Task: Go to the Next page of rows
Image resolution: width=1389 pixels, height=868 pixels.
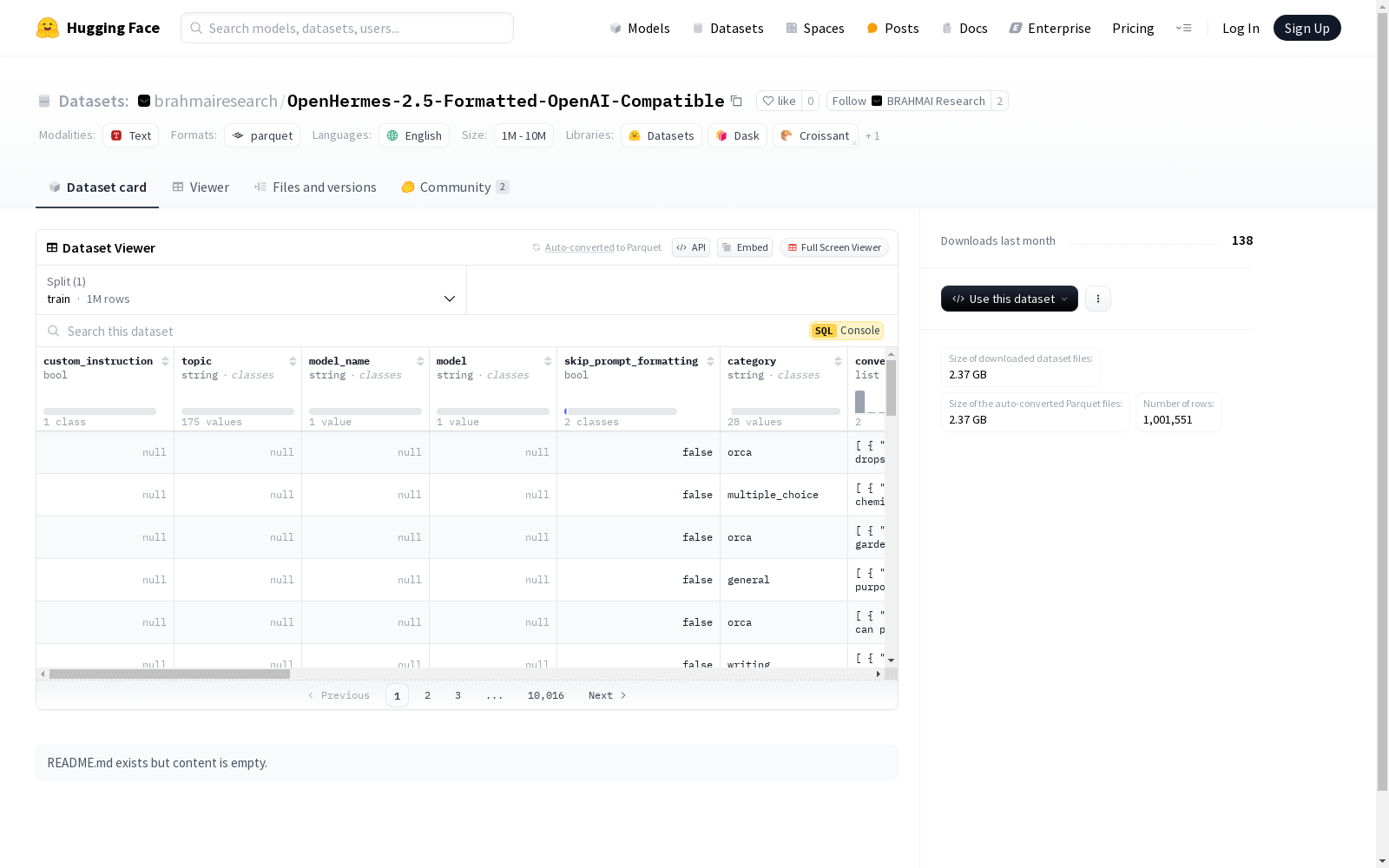Action: tap(607, 695)
